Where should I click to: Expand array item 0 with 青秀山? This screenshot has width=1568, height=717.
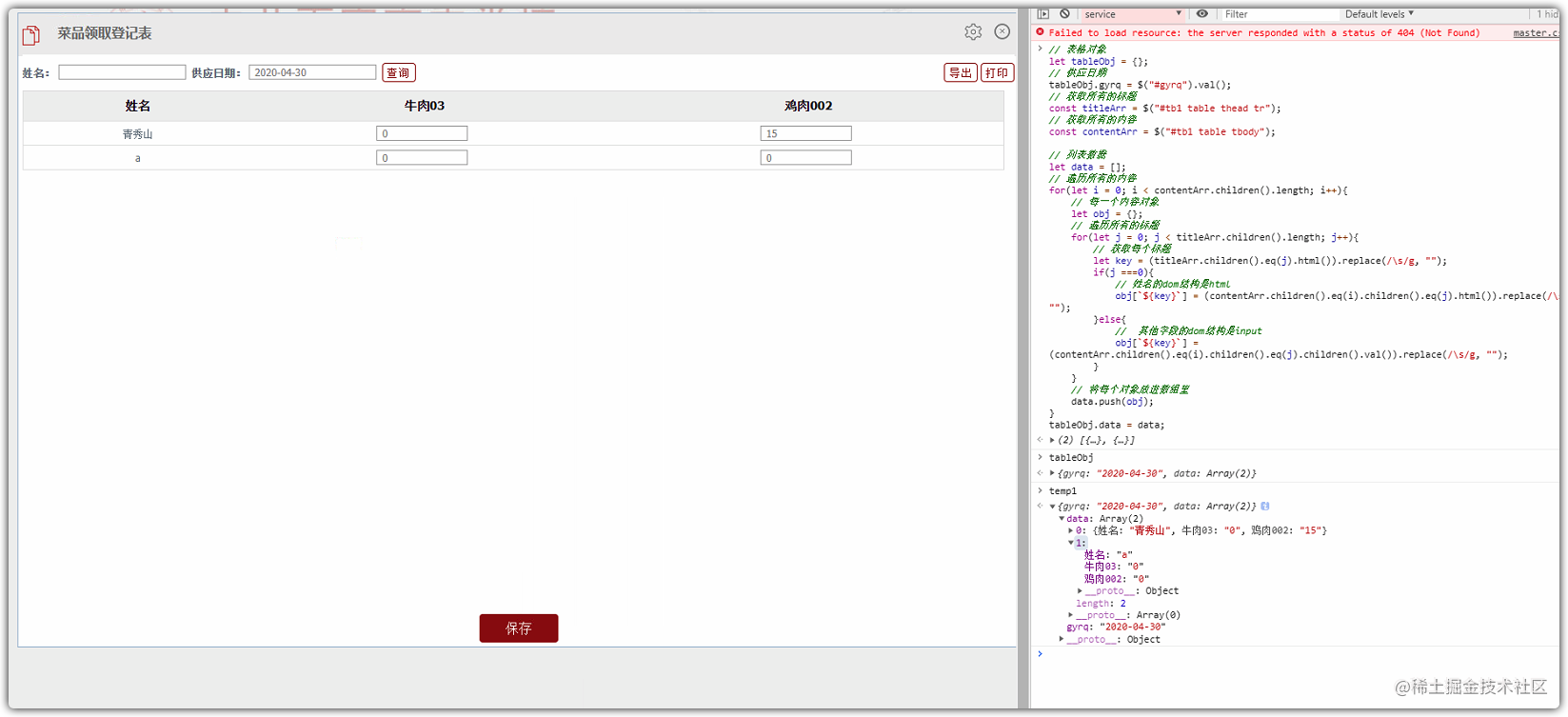pyautogui.click(x=1071, y=530)
